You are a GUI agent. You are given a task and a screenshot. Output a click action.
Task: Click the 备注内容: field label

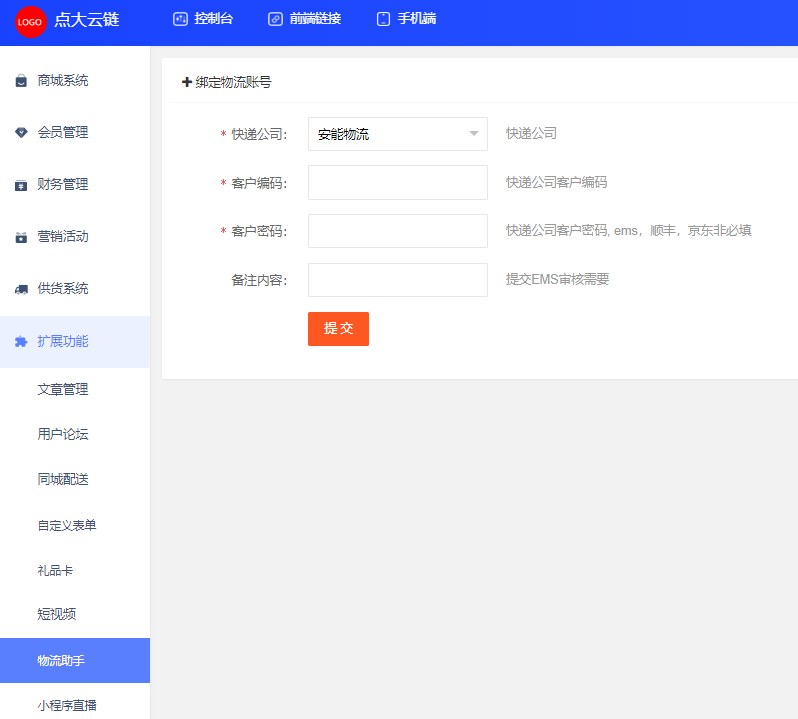coord(259,280)
